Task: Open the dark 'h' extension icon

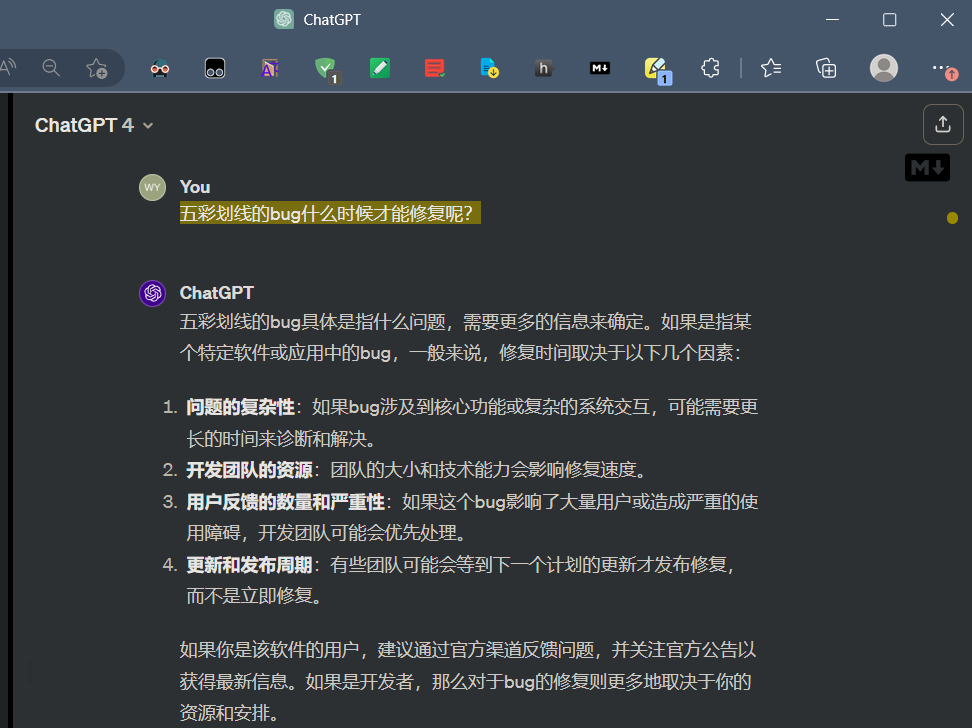Action: [544, 68]
